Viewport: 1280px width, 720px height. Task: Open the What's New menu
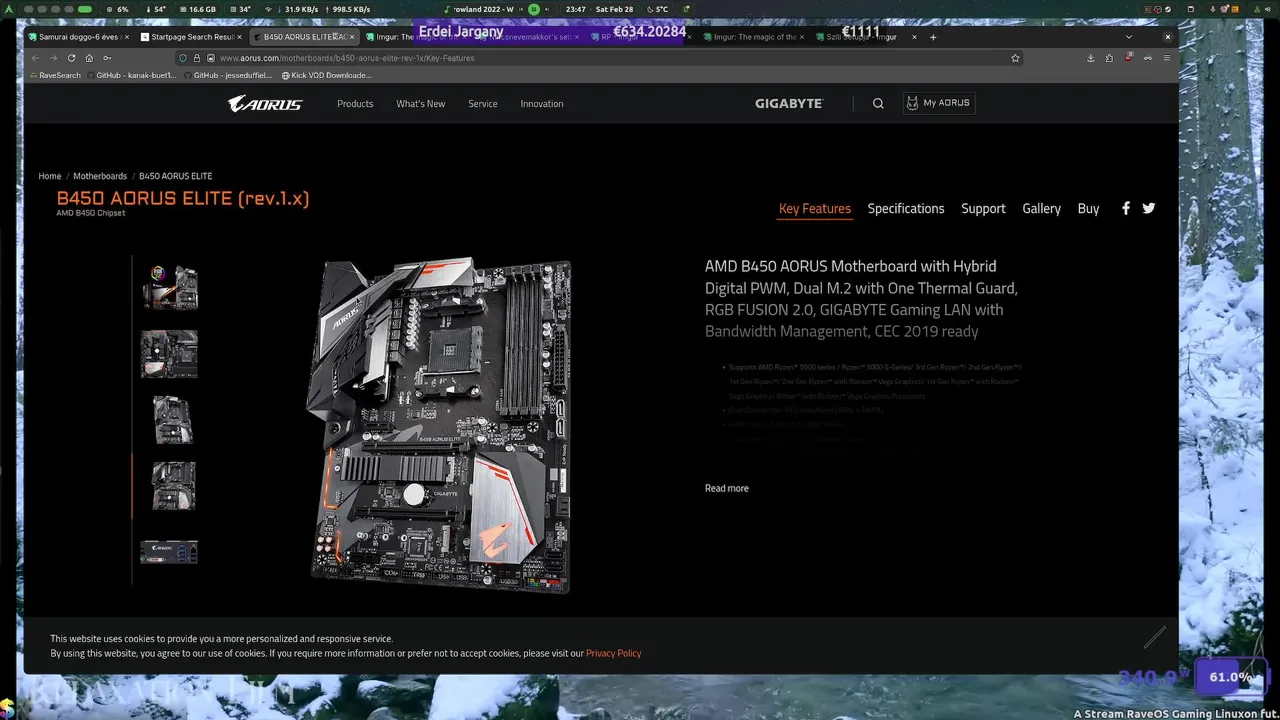tap(421, 104)
